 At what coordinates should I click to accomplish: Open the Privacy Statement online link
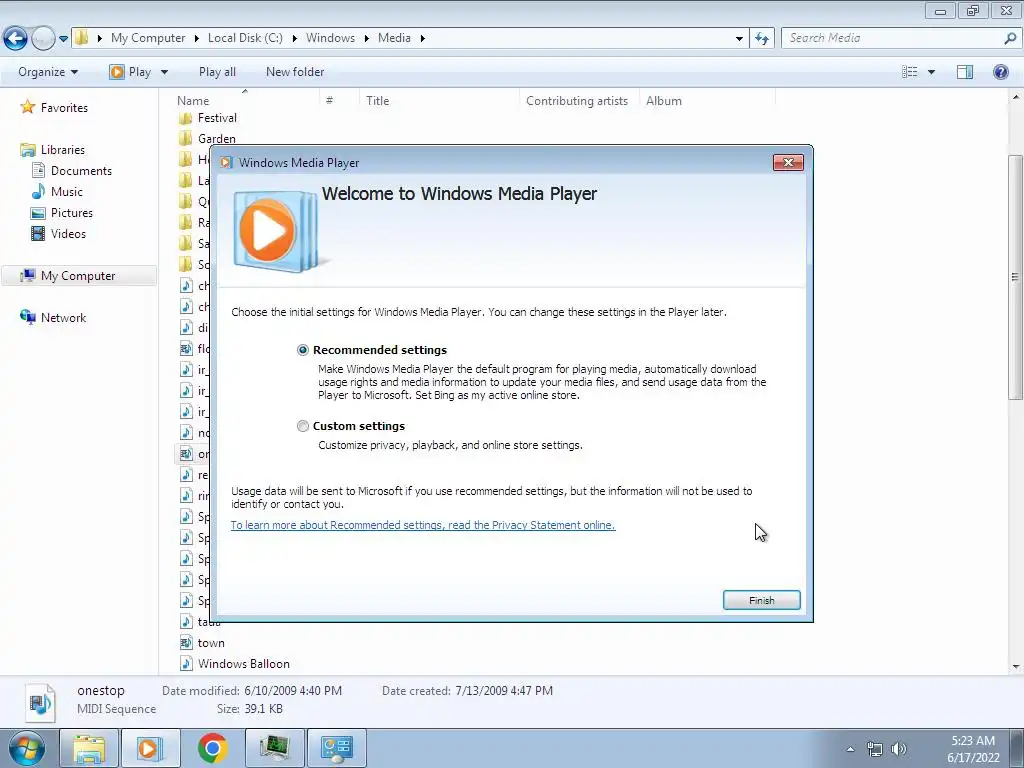tap(423, 525)
